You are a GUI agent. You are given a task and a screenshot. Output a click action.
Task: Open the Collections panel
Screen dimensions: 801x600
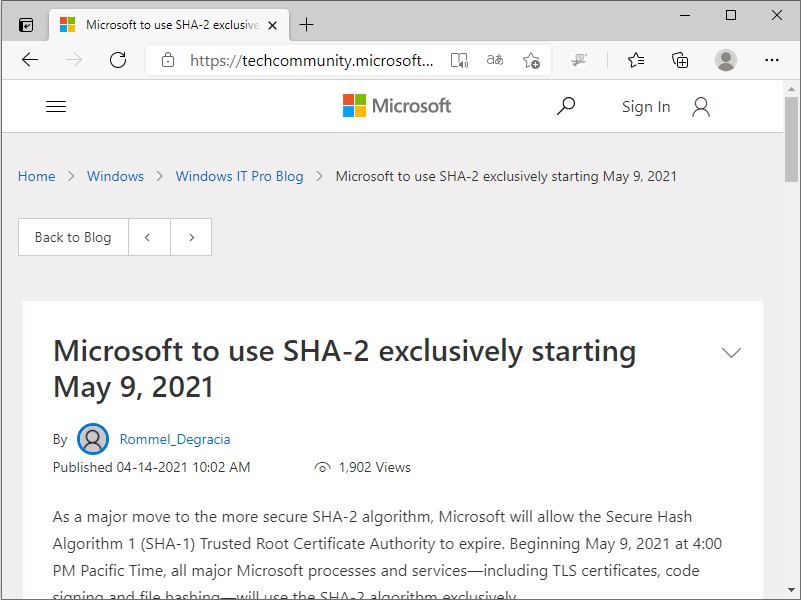click(681, 60)
